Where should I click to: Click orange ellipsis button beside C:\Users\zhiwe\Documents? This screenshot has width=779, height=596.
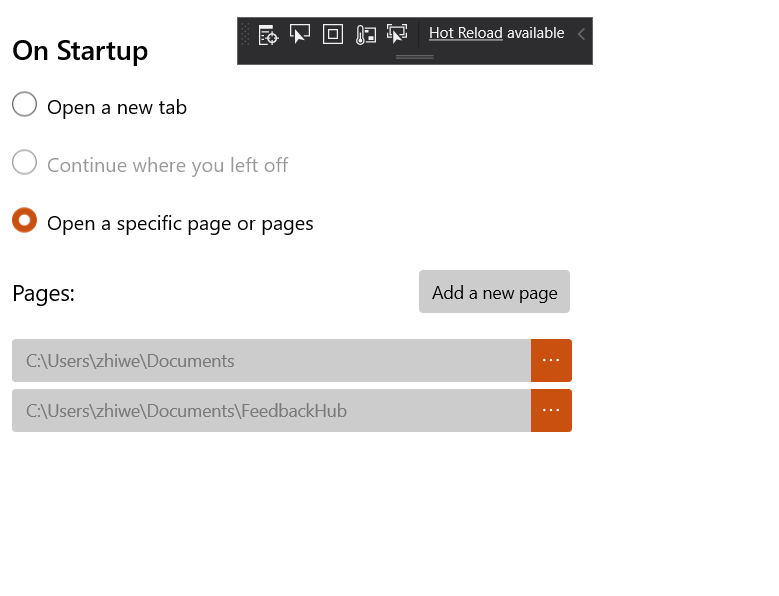(551, 361)
